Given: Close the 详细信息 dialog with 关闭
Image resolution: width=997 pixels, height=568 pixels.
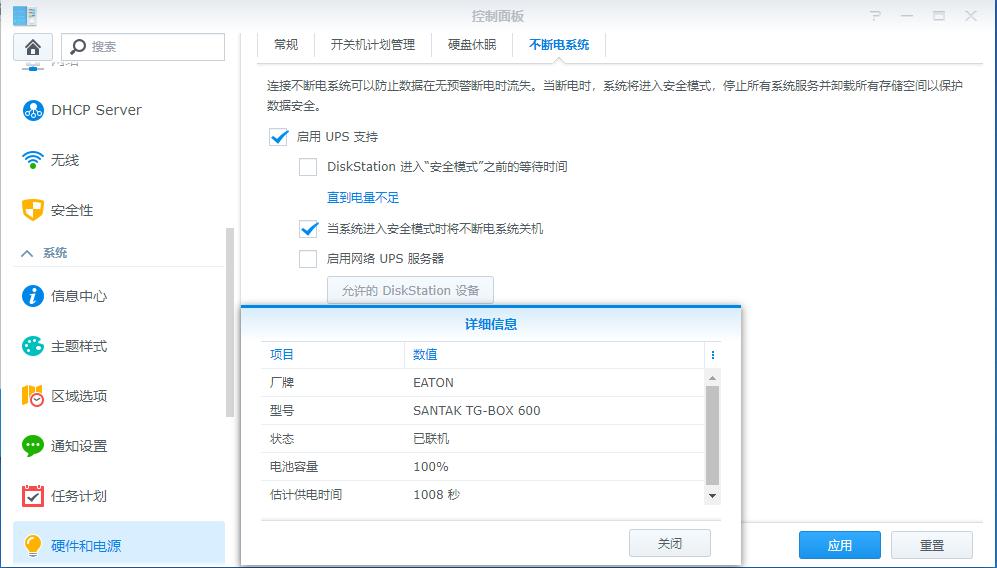Looking at the screenshot, I should tap(670, 543).
